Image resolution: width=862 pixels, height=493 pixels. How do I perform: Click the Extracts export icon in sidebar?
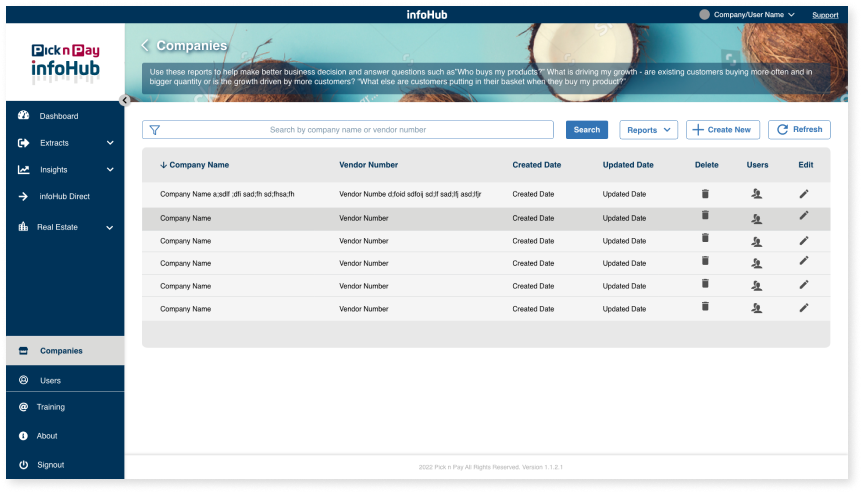(23, 143)
